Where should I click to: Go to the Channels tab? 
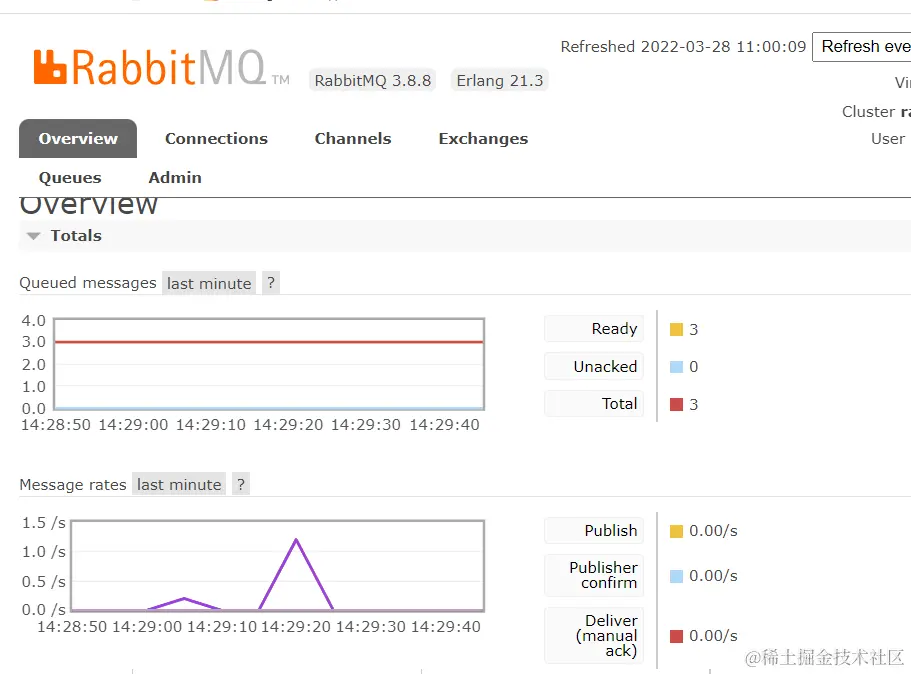(353, 138)
